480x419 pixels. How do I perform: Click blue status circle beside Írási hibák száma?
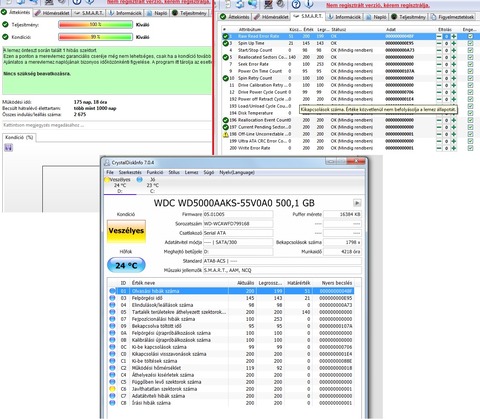pos(112,403)
